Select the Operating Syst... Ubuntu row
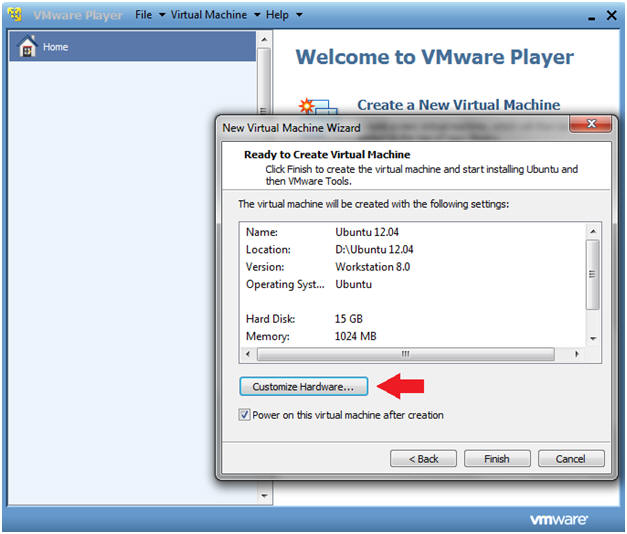Viewport: 627px width, 534px height. 413,284
